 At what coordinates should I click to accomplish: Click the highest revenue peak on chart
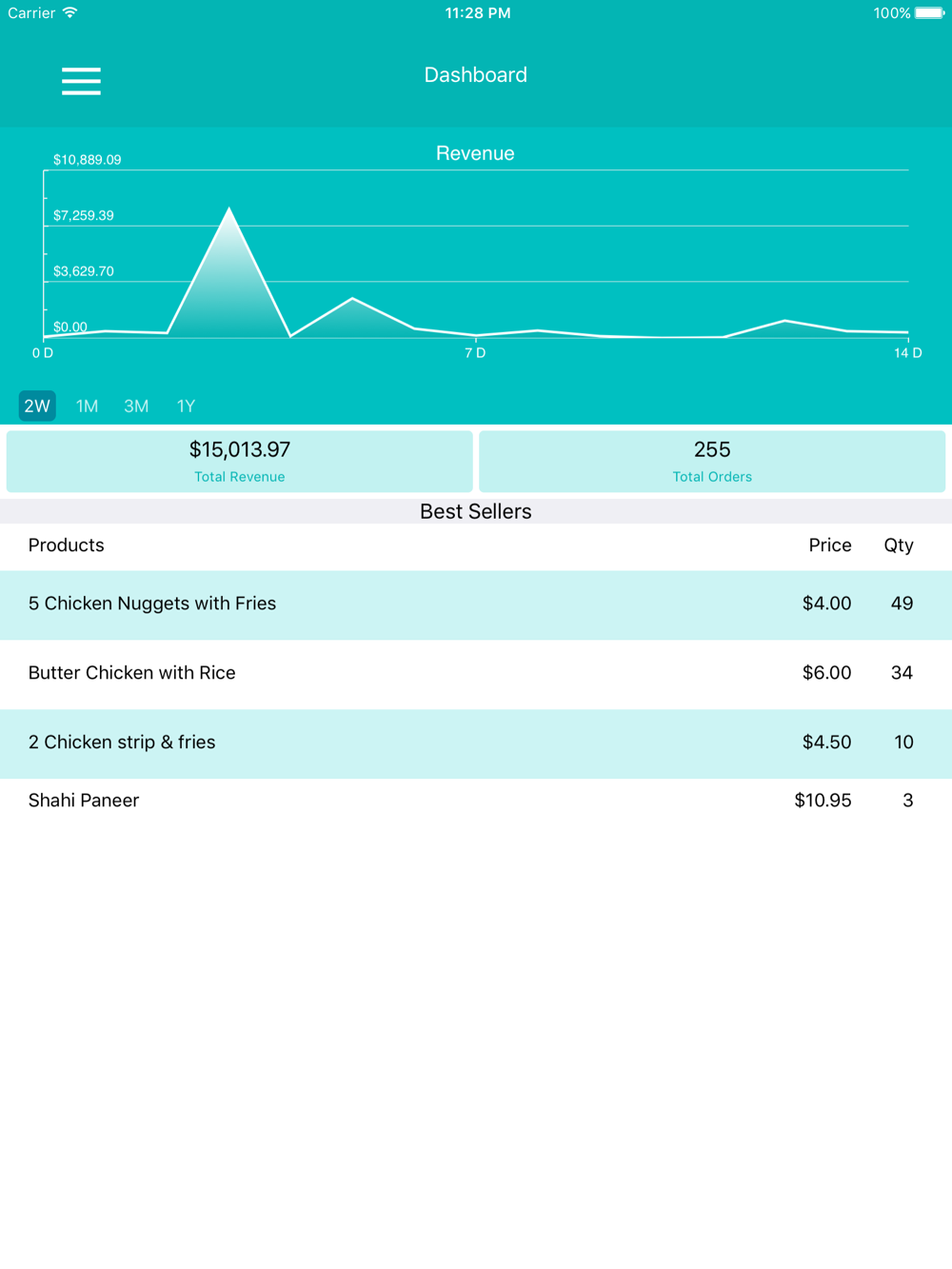tap(229, 208)
